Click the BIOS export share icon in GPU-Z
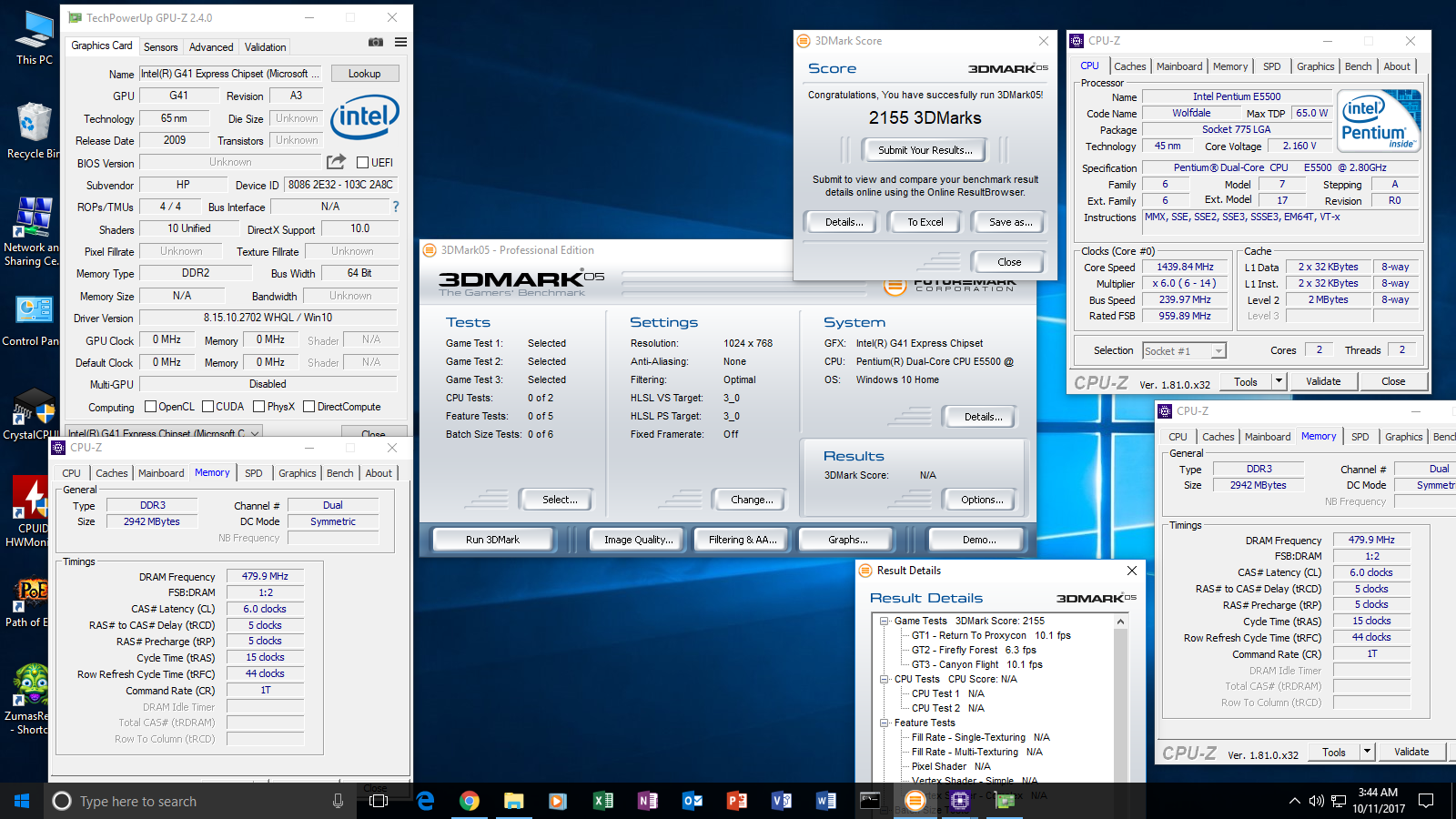 337,161
